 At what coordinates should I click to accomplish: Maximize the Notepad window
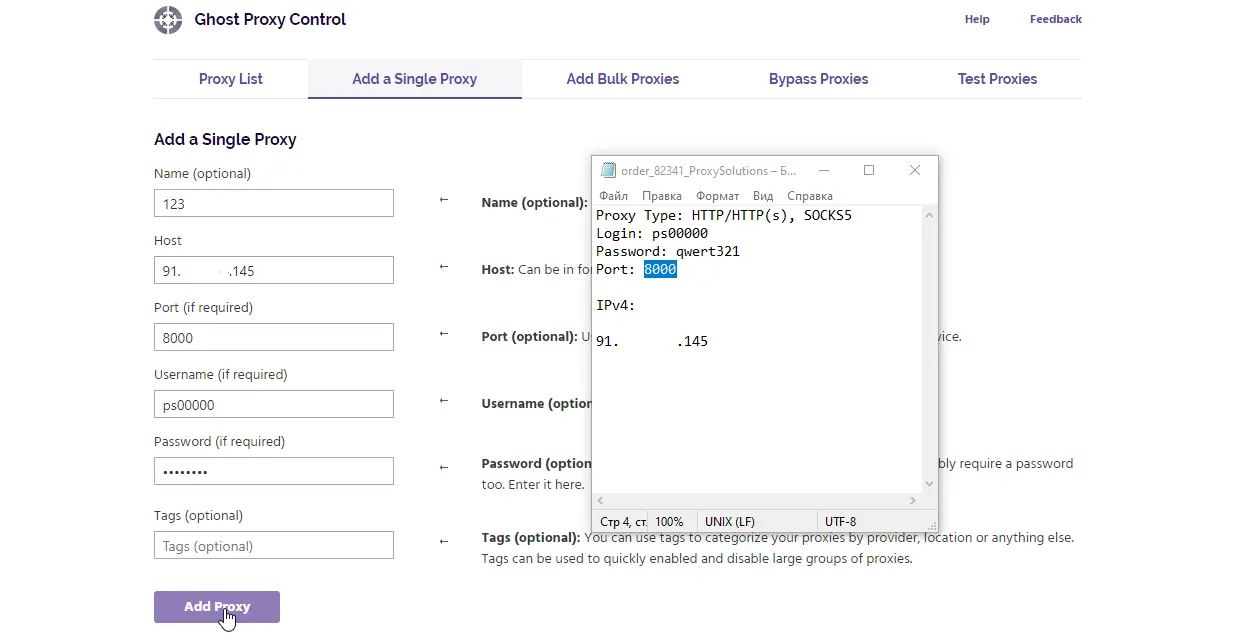click(x=869, y=171)
